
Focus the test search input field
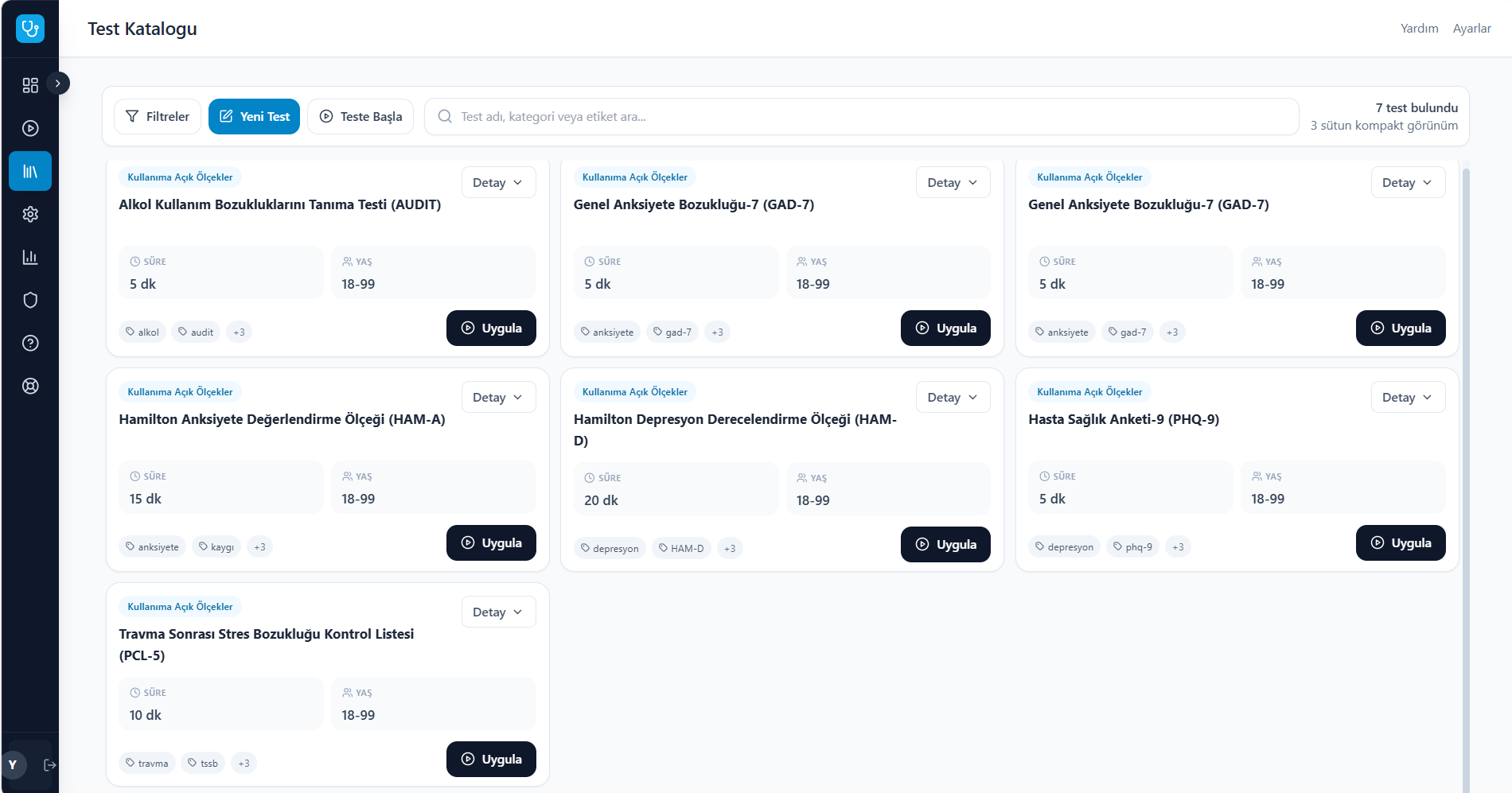pos(862,116)
